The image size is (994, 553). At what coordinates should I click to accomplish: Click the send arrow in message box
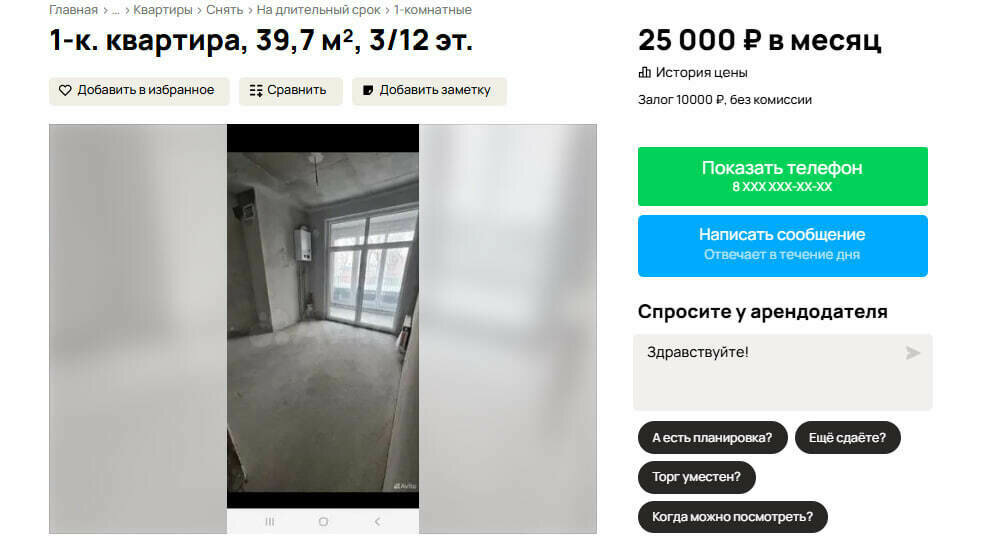point(912,353)
